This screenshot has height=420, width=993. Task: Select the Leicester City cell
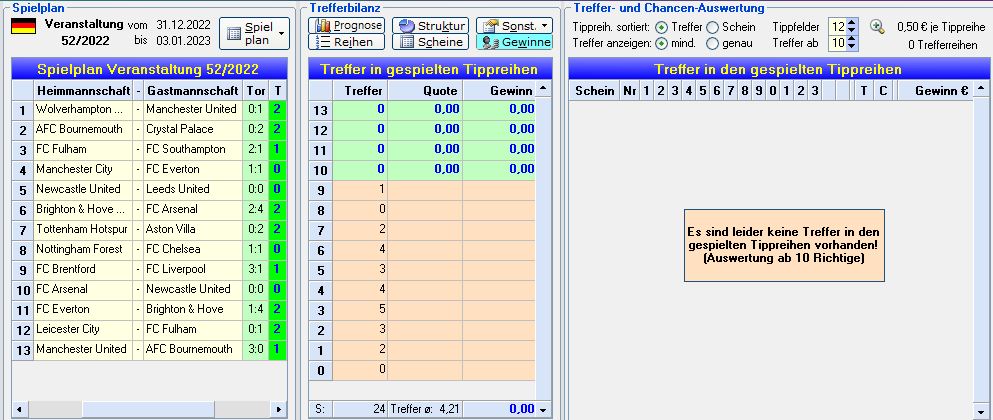click(x=83, y=329)
